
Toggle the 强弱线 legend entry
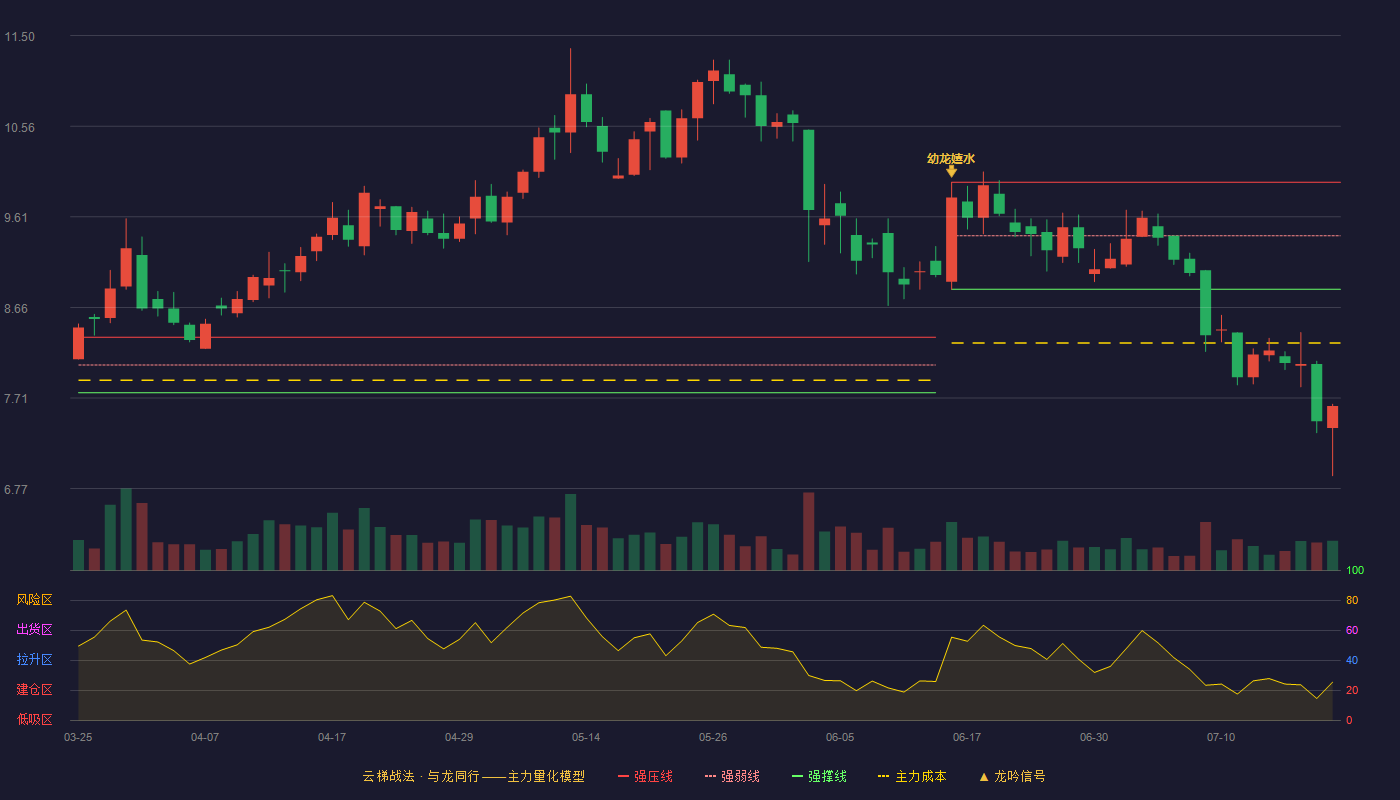[x=732, y=776]
